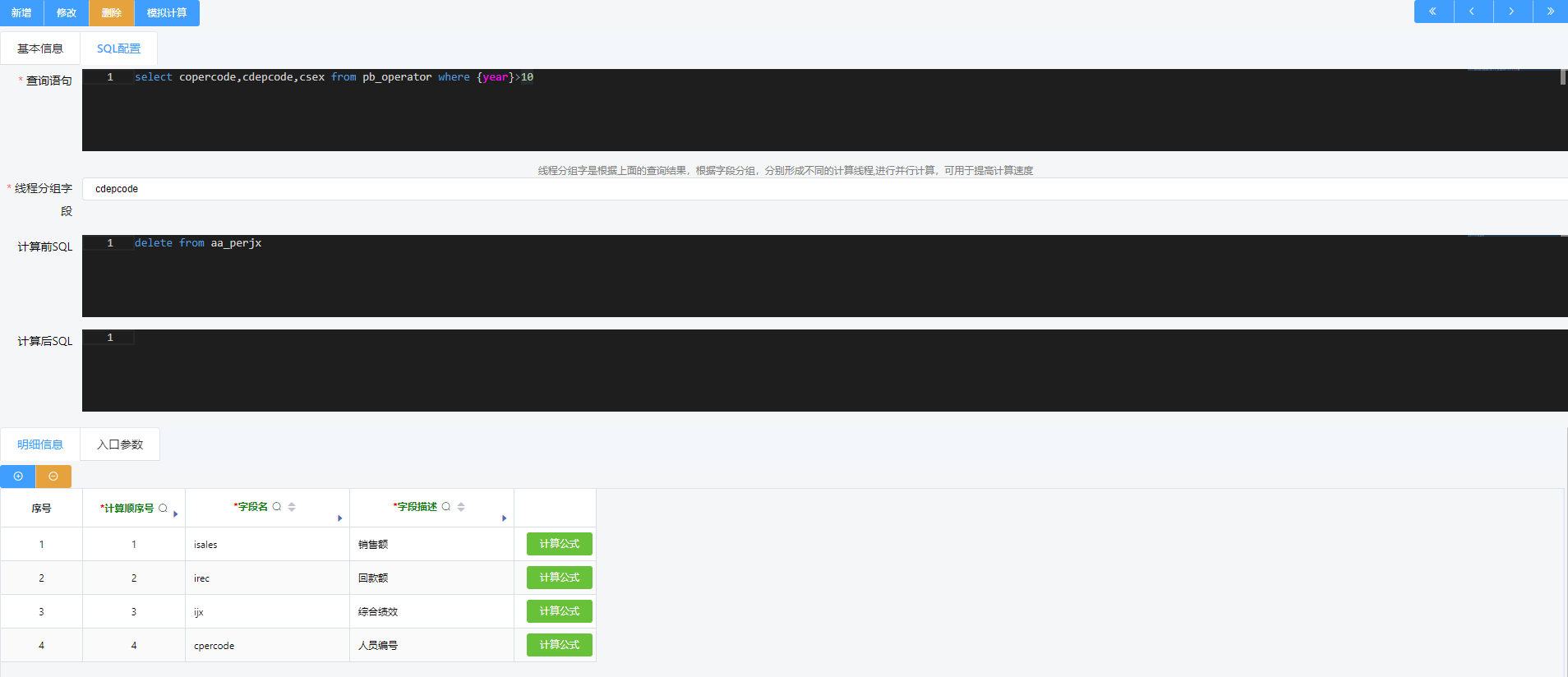Open 计算公式 for the cpercode row
This screenshot has width=1568, height=677.
pos(560,645)
